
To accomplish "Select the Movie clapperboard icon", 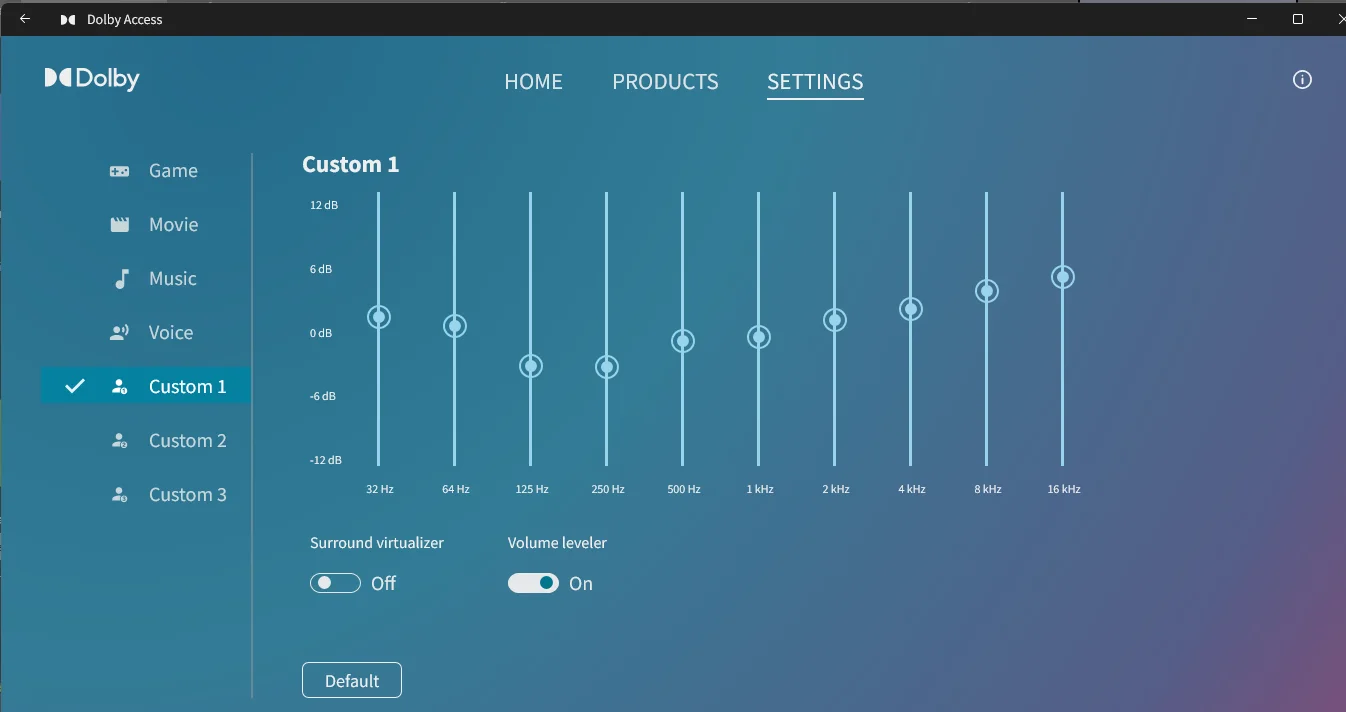I will click(120, 225).
